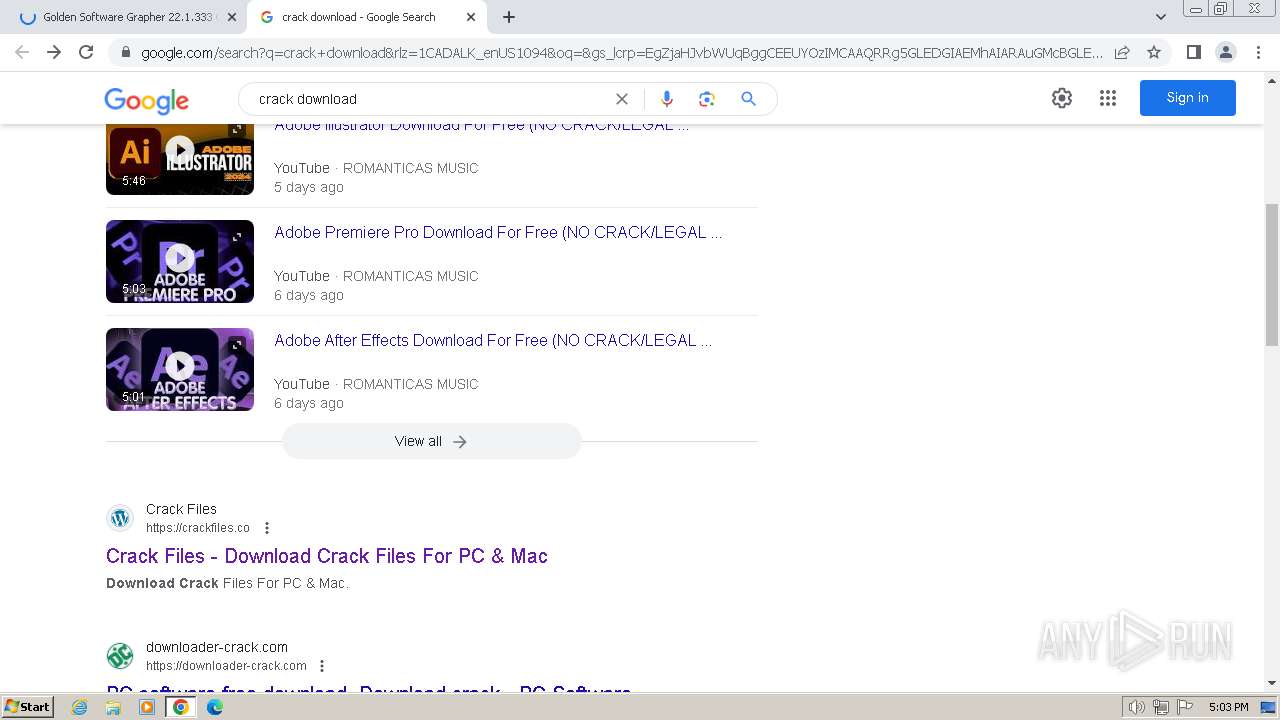Focus the search box containing crack download
Viewport: 1280px width, 720px height.
[430, 99]
